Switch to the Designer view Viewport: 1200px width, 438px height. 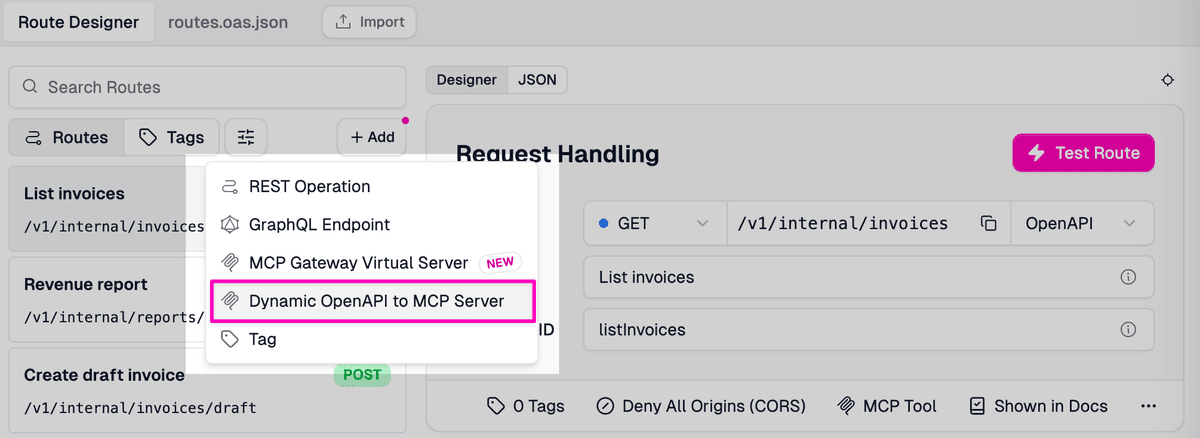click(466, 80)
